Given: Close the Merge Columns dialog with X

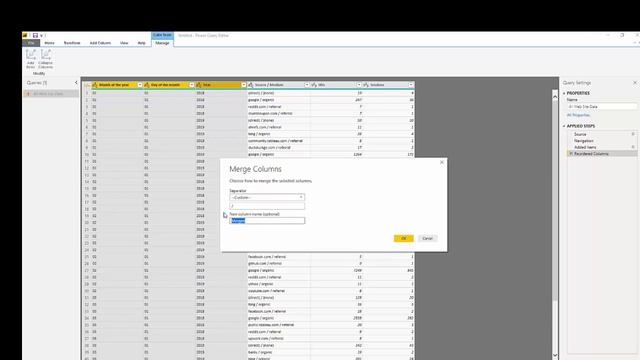Looking at the screenshot, I should tap(442, 162).
